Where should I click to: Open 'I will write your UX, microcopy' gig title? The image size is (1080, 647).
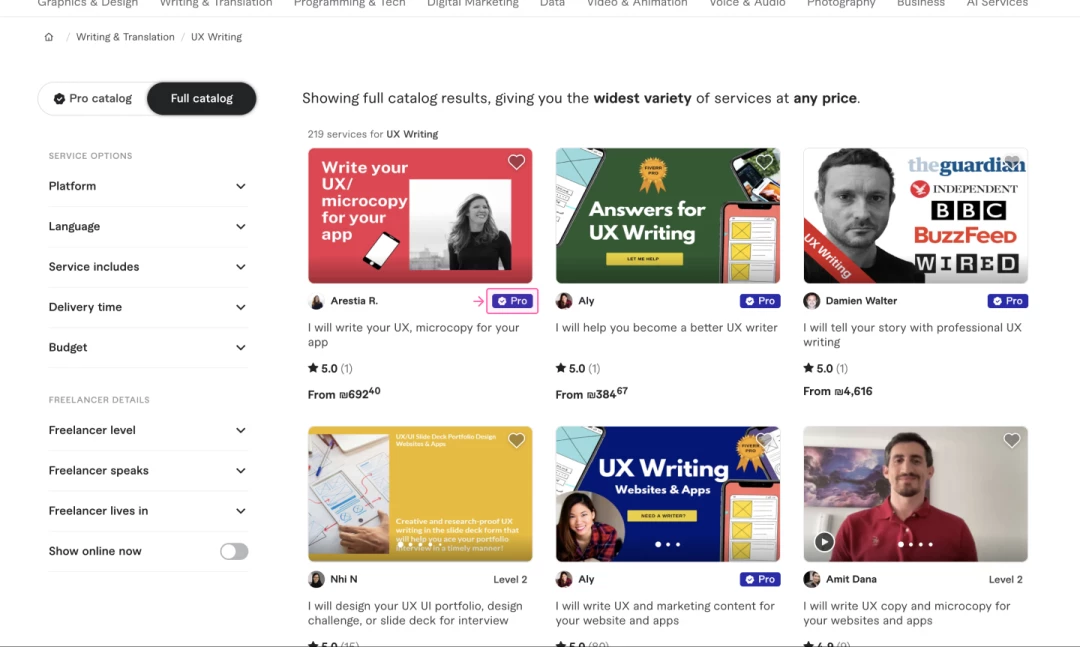click(x=413, y=335)
